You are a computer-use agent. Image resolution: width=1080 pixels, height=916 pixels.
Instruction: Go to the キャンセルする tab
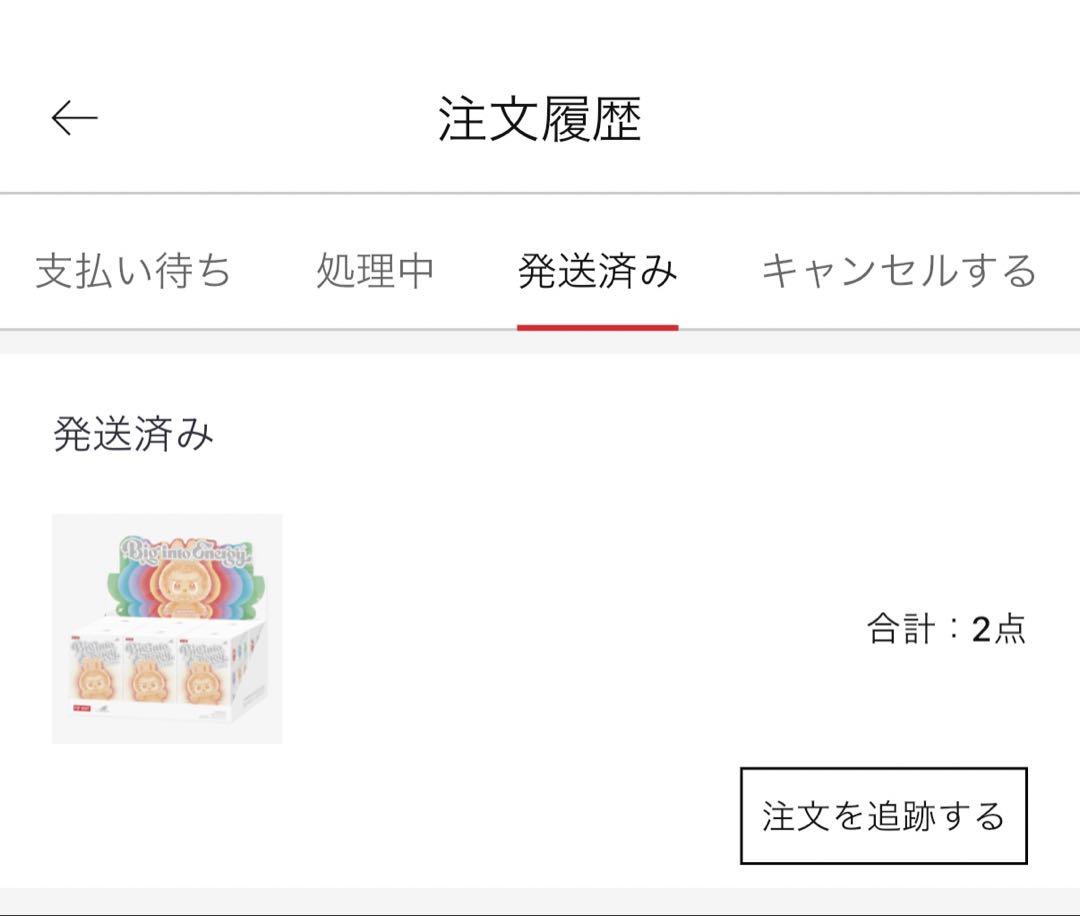tap(899, 271)
